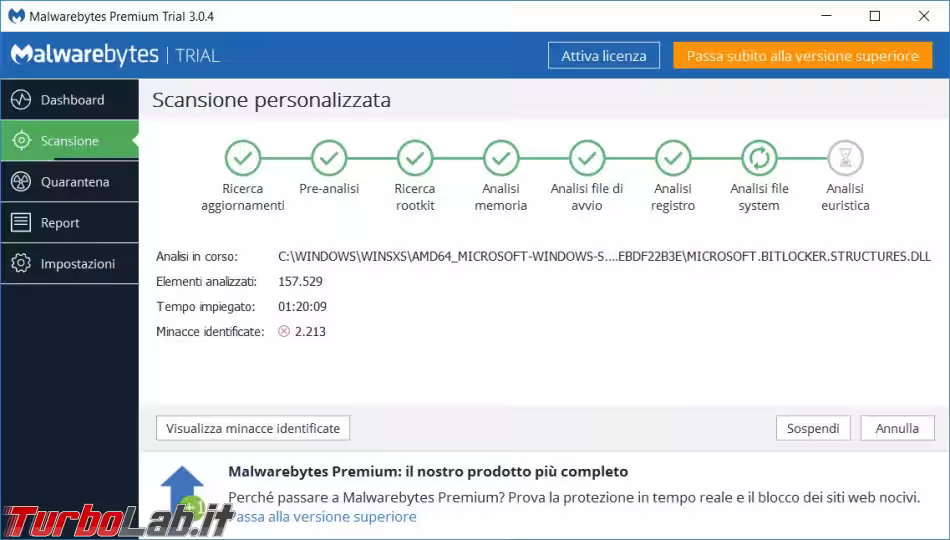Image resolution: width=950 pixels, height=540 pixels.
Task: Click the Pre-analisi checkmark step icon
Action: [329, 158]
